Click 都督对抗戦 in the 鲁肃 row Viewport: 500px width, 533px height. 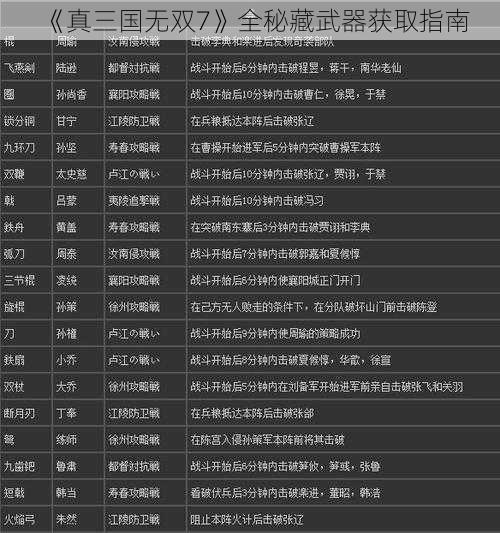134,466
